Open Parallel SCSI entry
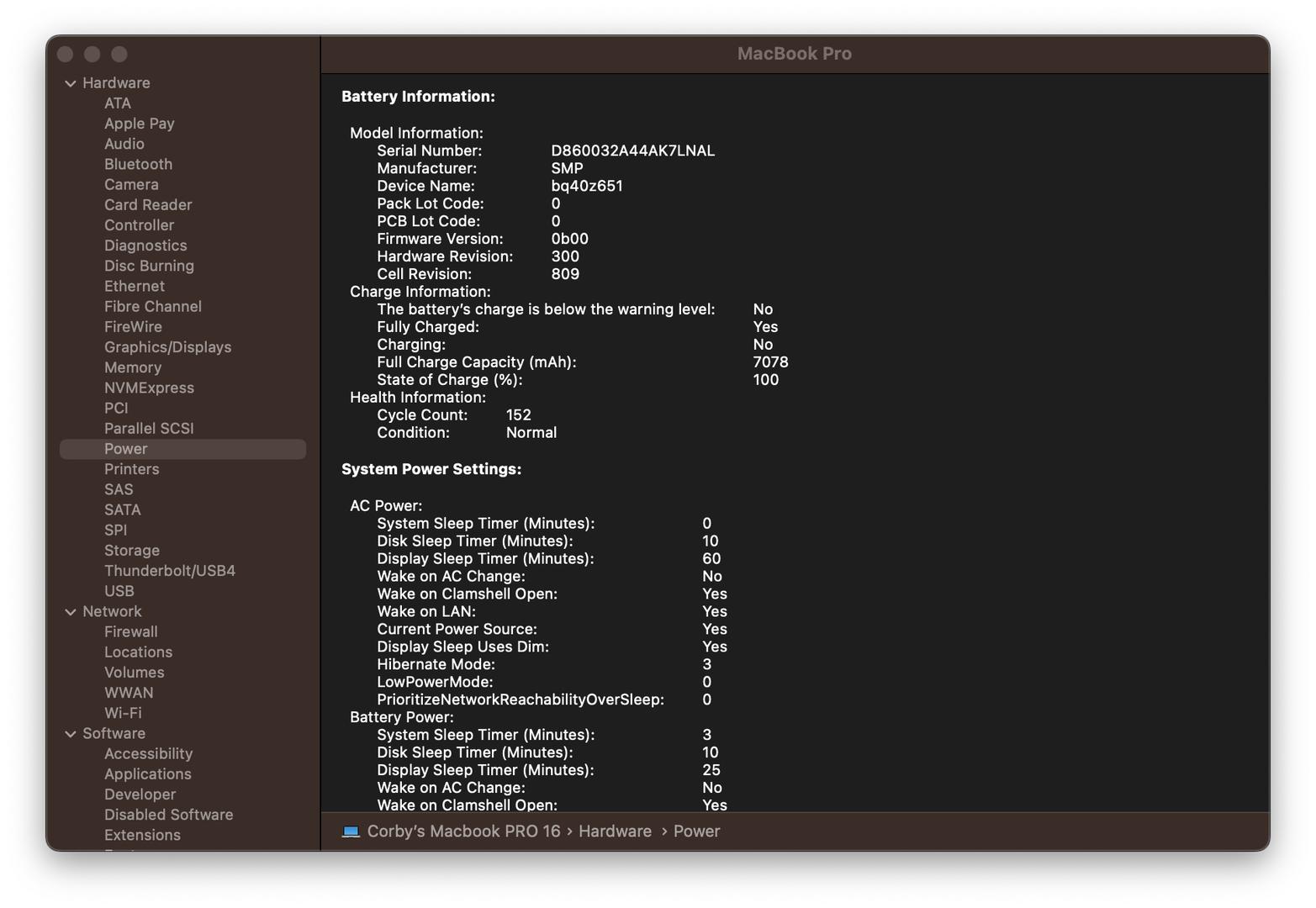Image resolution: width=1316 pixels, height=908 pixels. coord(149,429)
